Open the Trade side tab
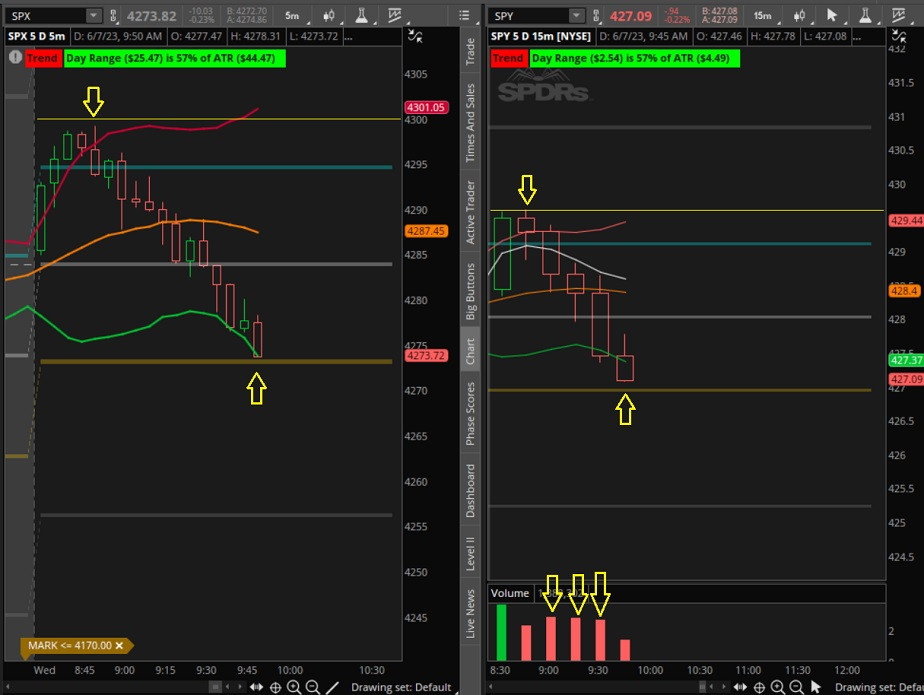 [470, 51]
